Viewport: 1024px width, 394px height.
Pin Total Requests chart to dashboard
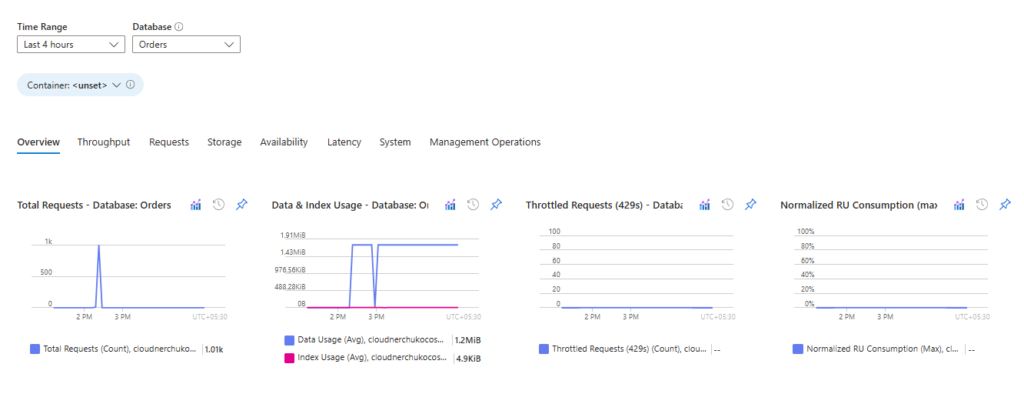[x=242, y=205]
